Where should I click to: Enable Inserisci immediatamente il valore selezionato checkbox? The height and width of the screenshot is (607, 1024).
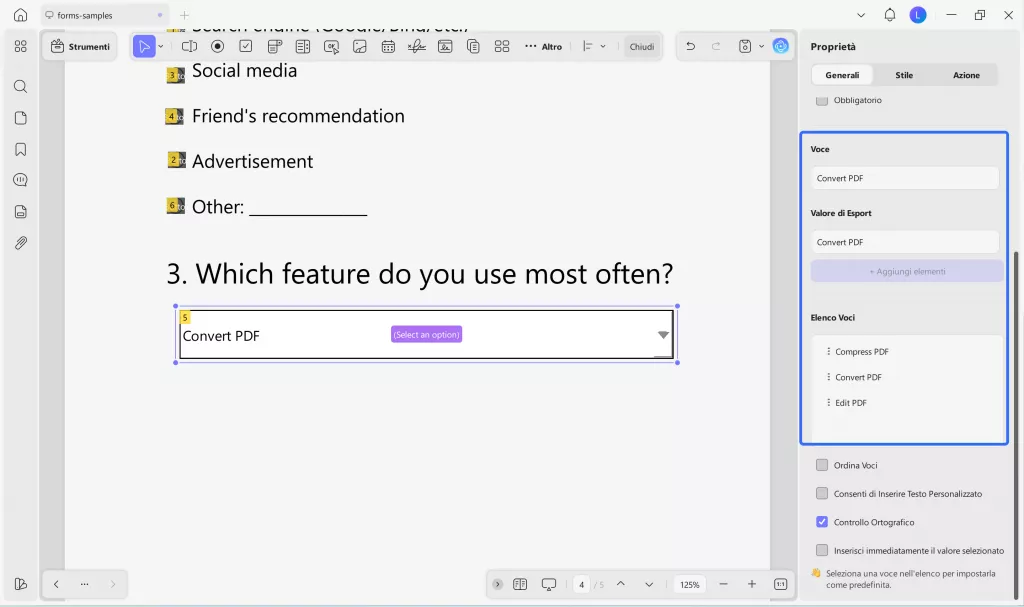pyautogui.click(x=822, y=550)
